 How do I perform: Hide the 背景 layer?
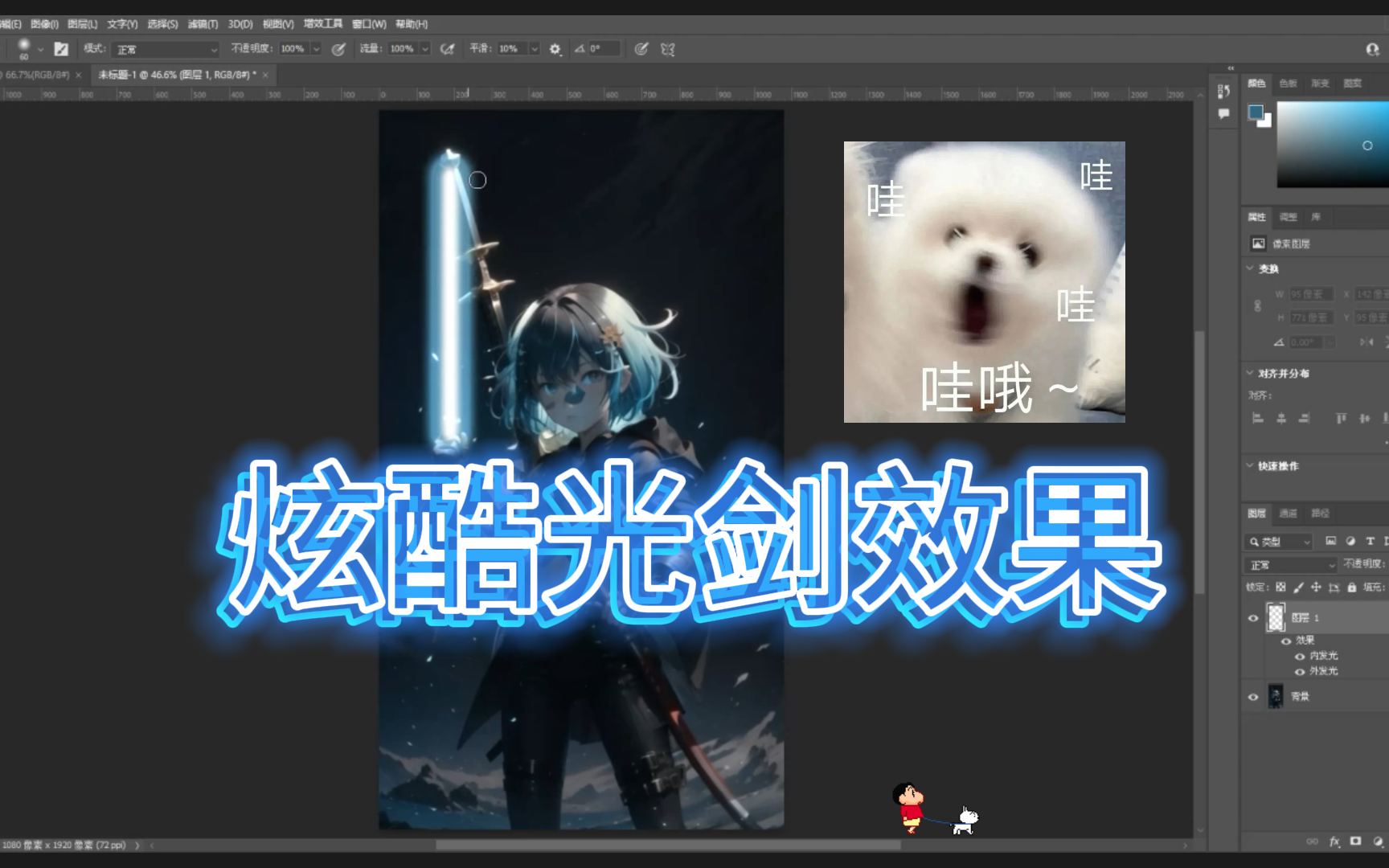click(1253, 696)
